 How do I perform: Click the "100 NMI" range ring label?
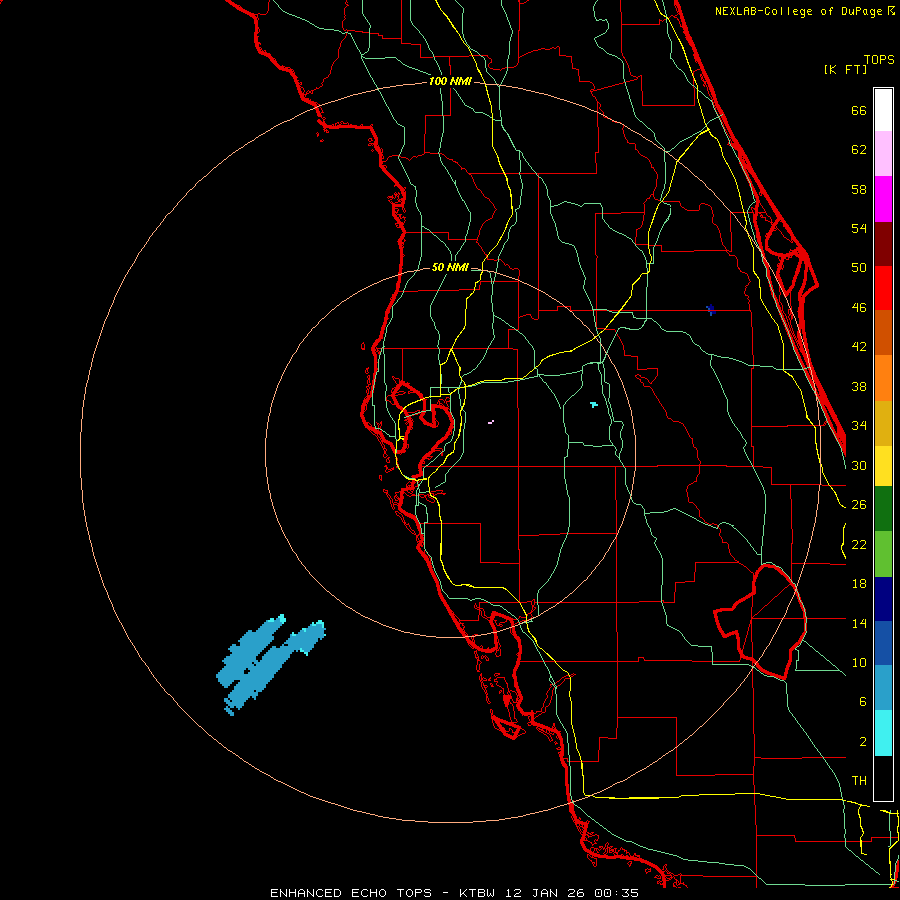click(450, 82)
